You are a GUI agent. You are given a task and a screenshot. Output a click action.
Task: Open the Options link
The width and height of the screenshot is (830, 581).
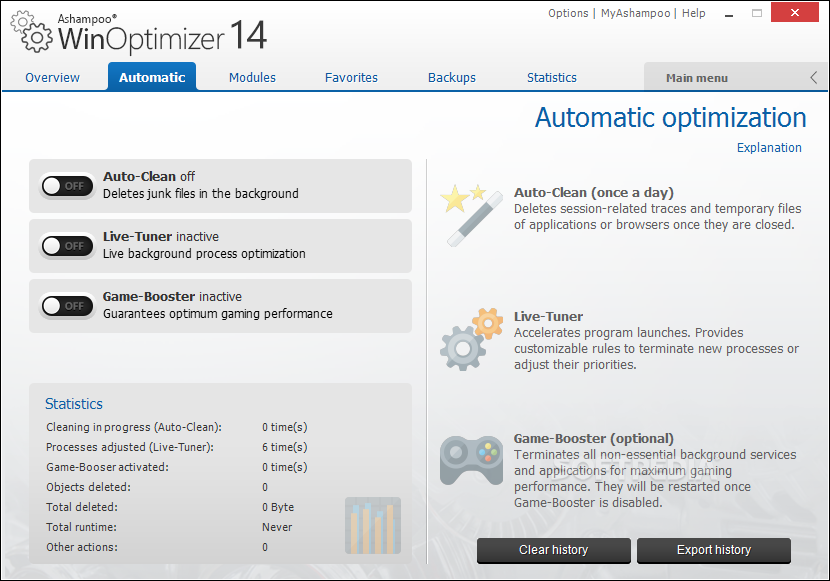tap(568, 13)
